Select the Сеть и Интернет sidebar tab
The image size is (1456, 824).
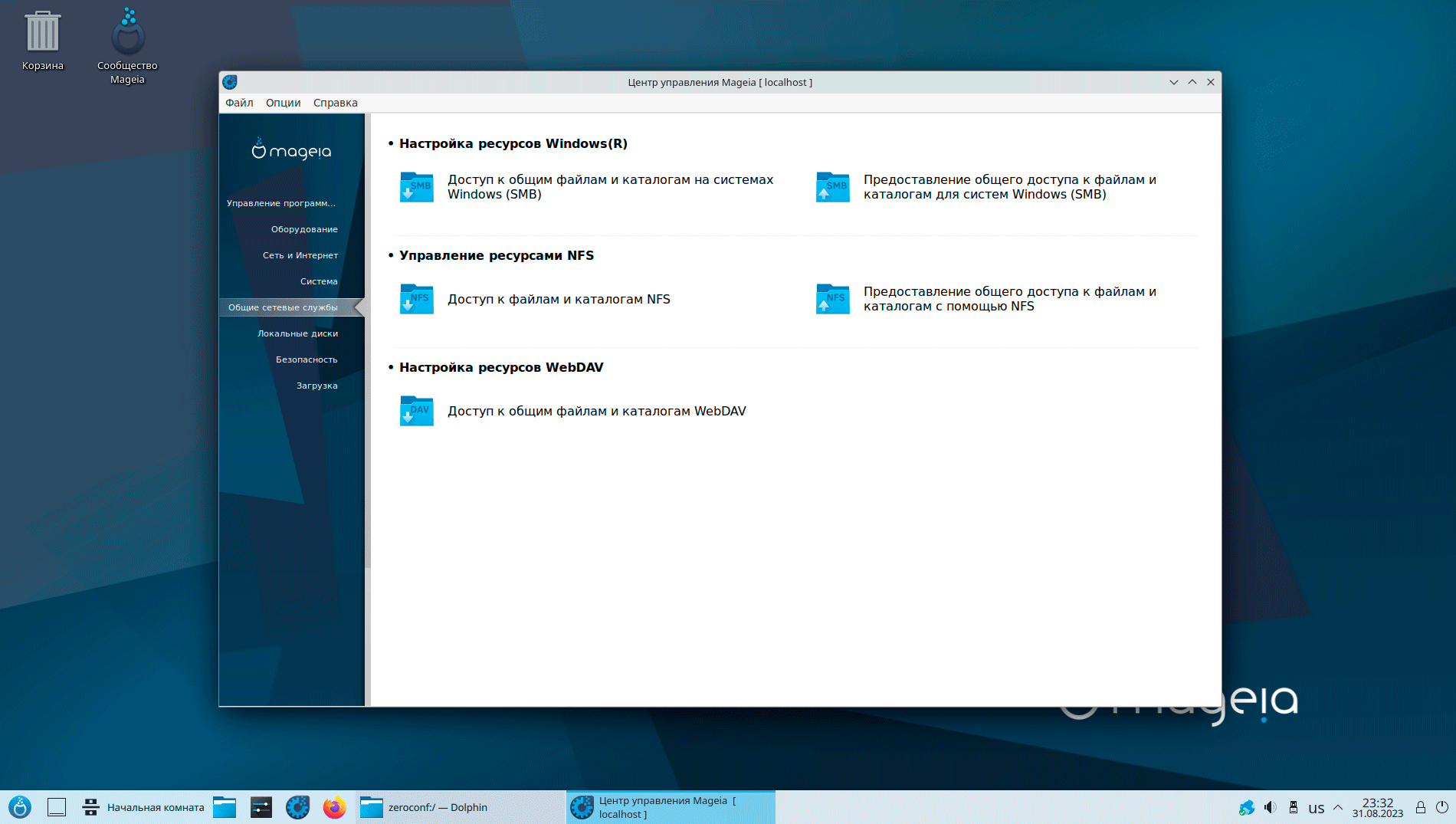tap(291, 255)
